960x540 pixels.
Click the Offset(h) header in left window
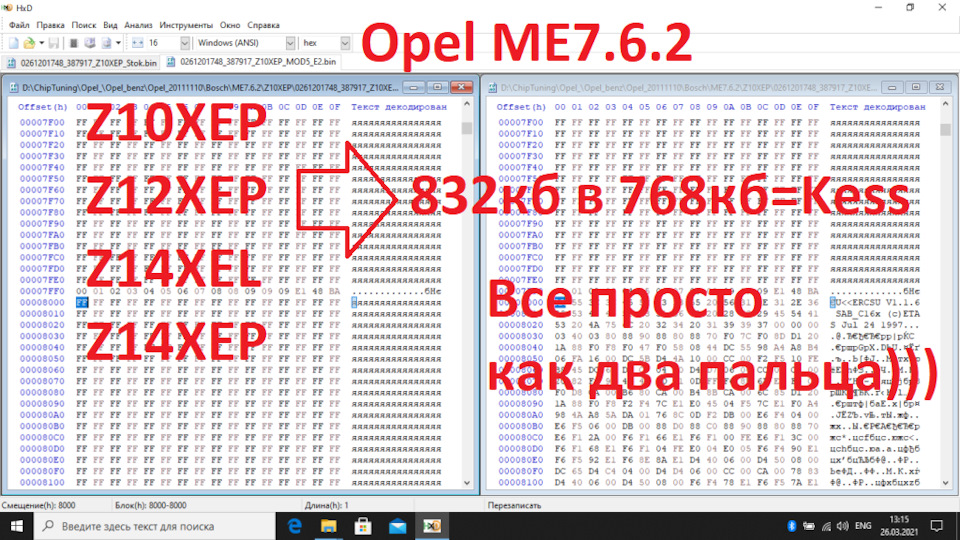[x=43, y=107]
